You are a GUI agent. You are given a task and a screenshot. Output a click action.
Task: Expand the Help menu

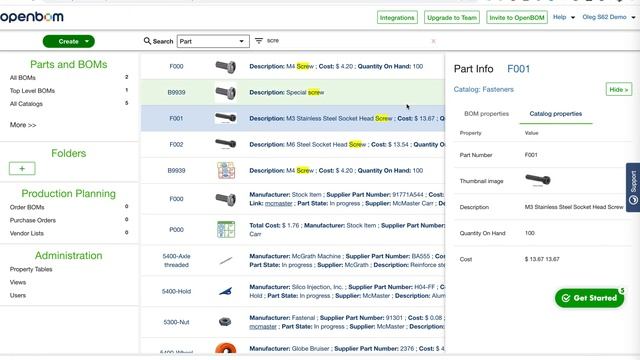[564, 17]
